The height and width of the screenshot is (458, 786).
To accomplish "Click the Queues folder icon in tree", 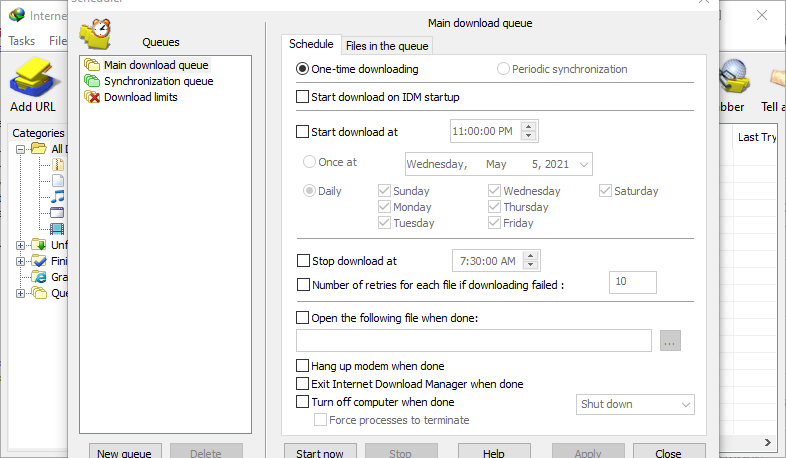I will click(39, 293).
